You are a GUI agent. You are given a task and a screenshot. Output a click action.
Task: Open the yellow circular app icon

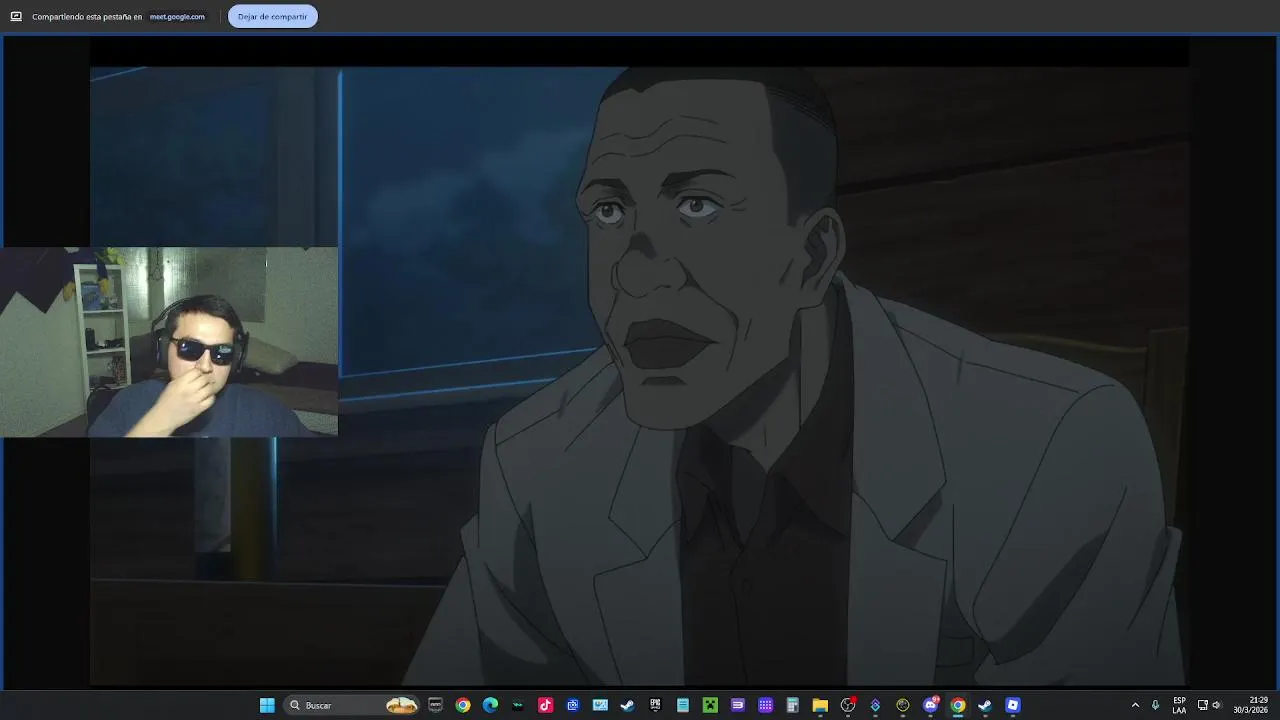pyautogui.click(x=903, y=705)
